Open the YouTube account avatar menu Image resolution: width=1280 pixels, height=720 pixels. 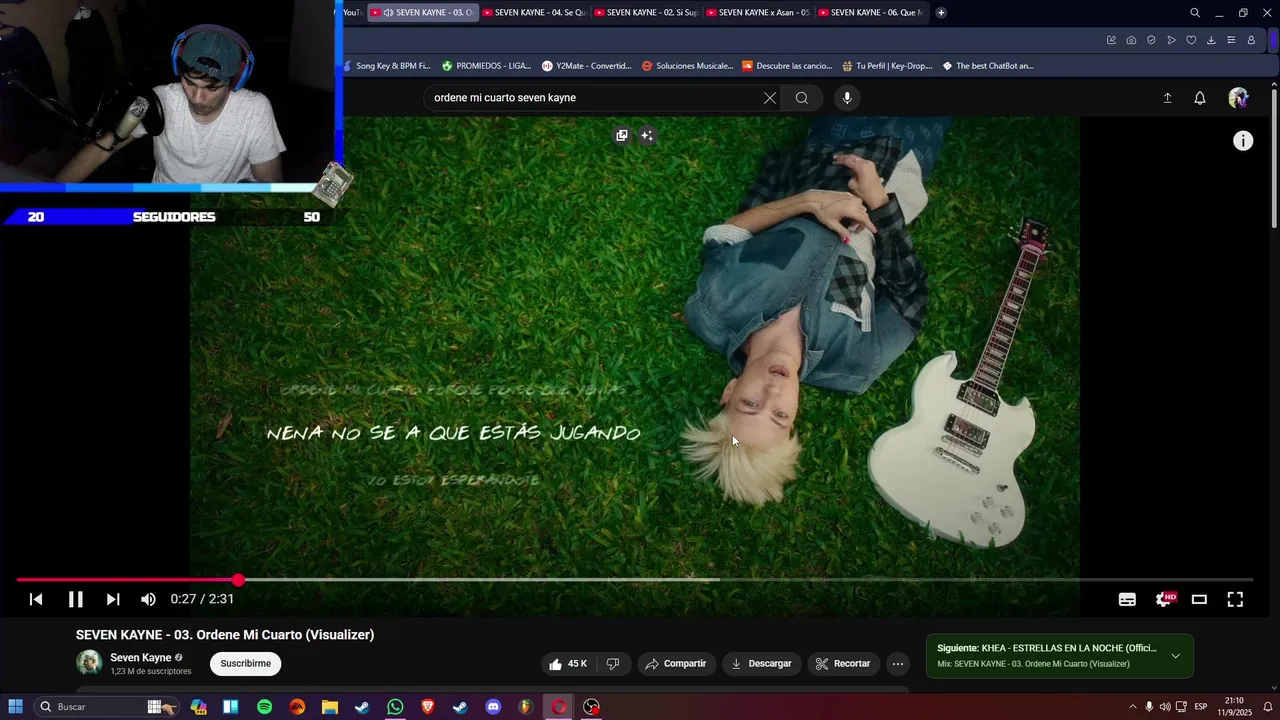coord(1239,98)
